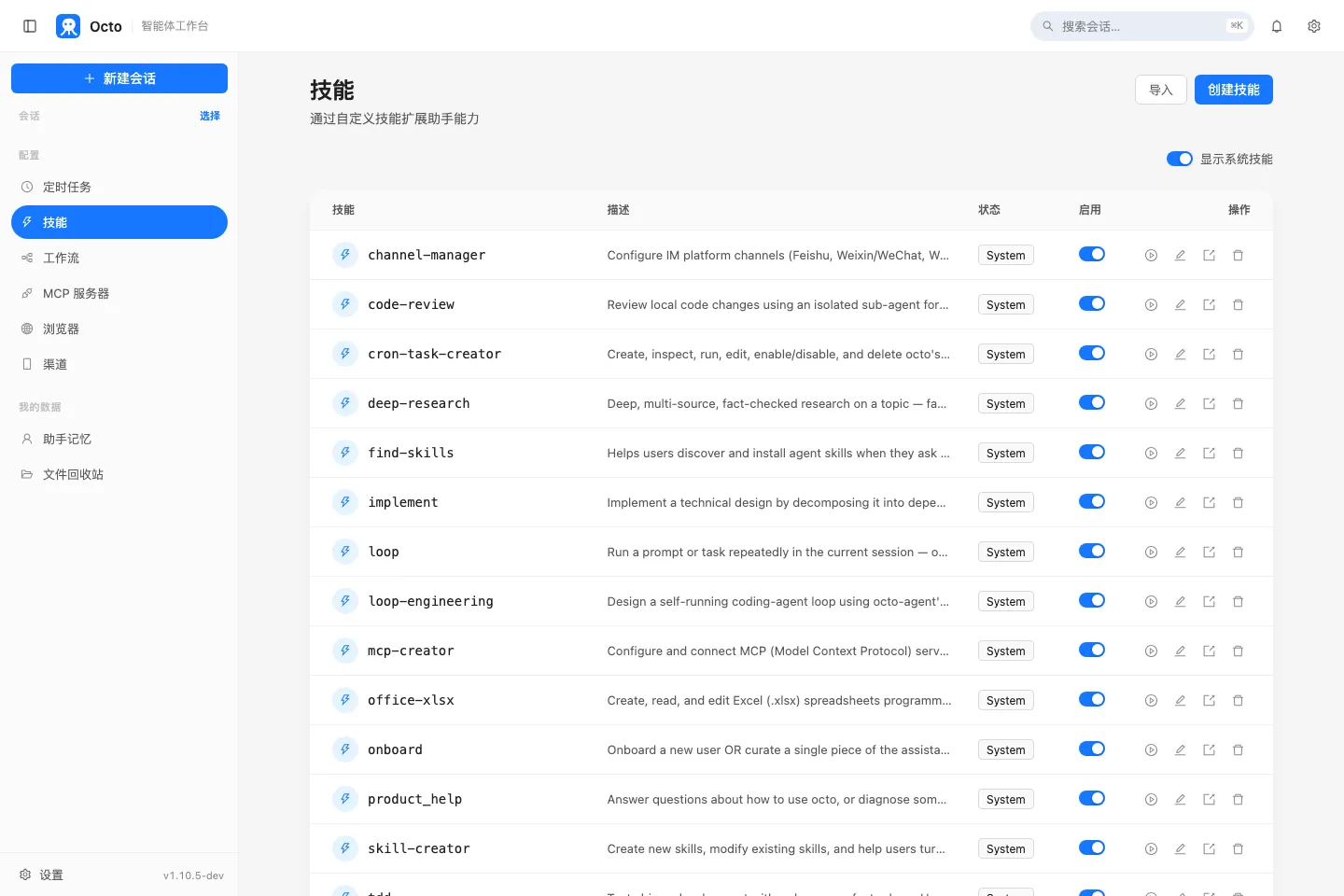
Task: Run the deep-research skill
Action: 1151,403
